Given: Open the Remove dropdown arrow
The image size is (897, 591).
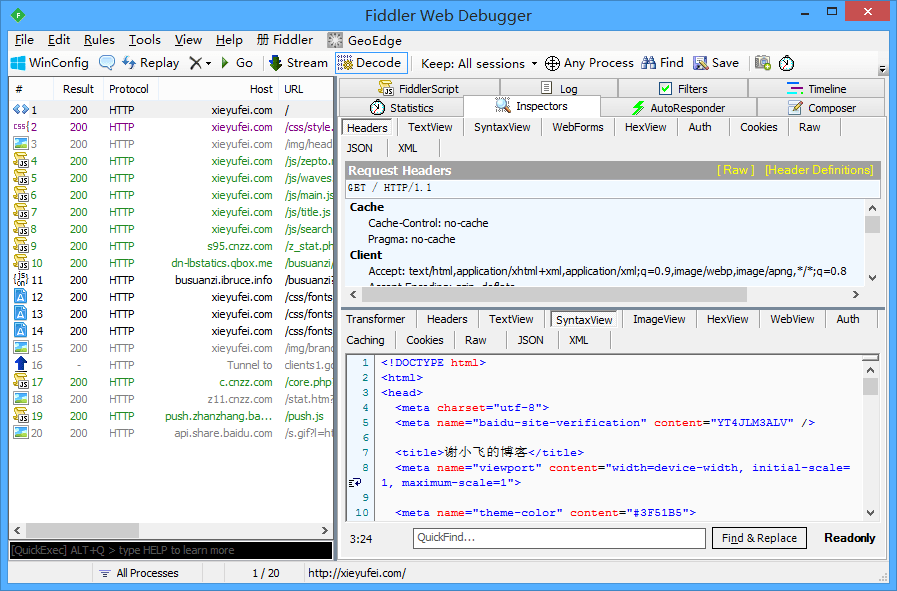Looking at the screenshot, I should [x=208, y=64].
